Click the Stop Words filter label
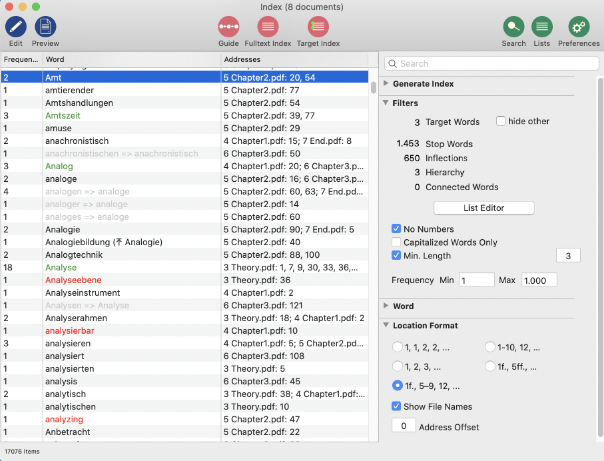The width and height of the screenshot is (604, 461). (x=449, y=144)
